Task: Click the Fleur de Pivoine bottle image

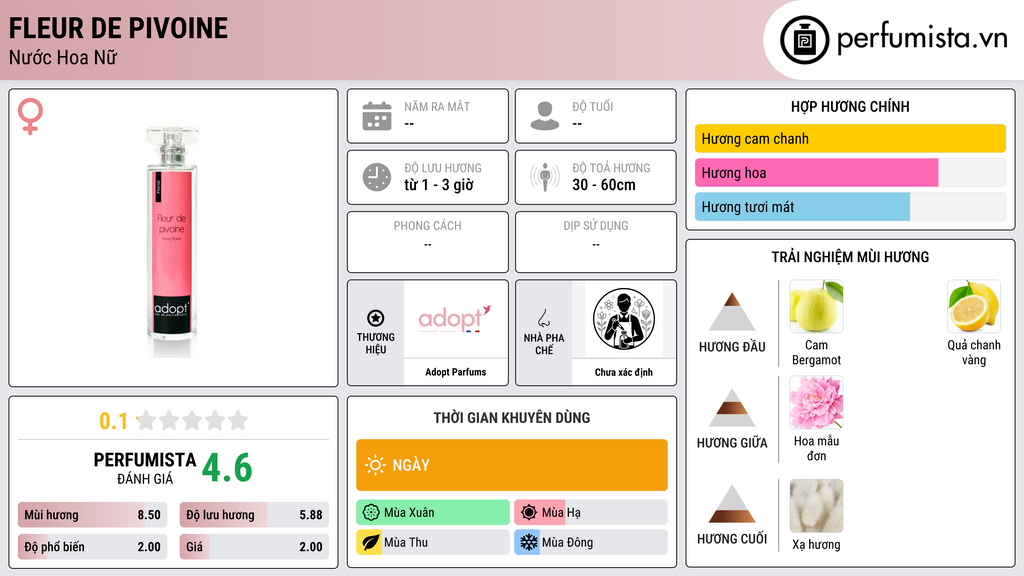Action: click(x=172, y=242)
